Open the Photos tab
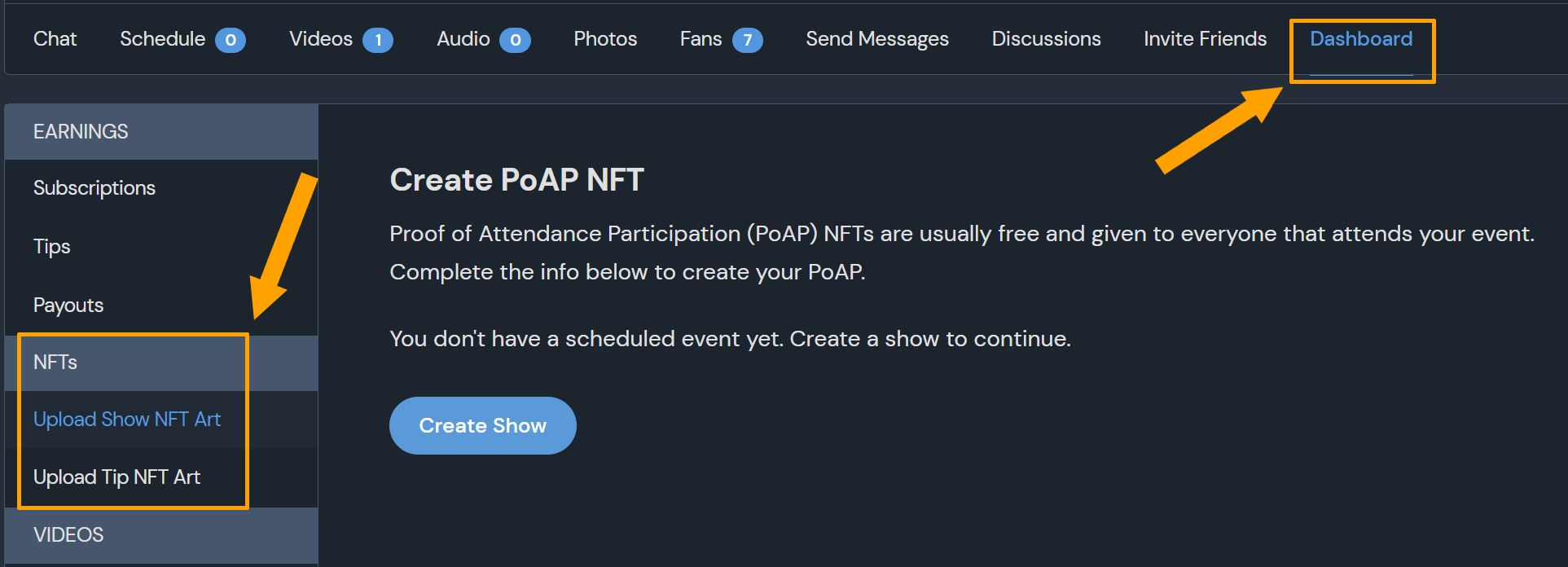The image size is (1568, 567). click(605, 39)
